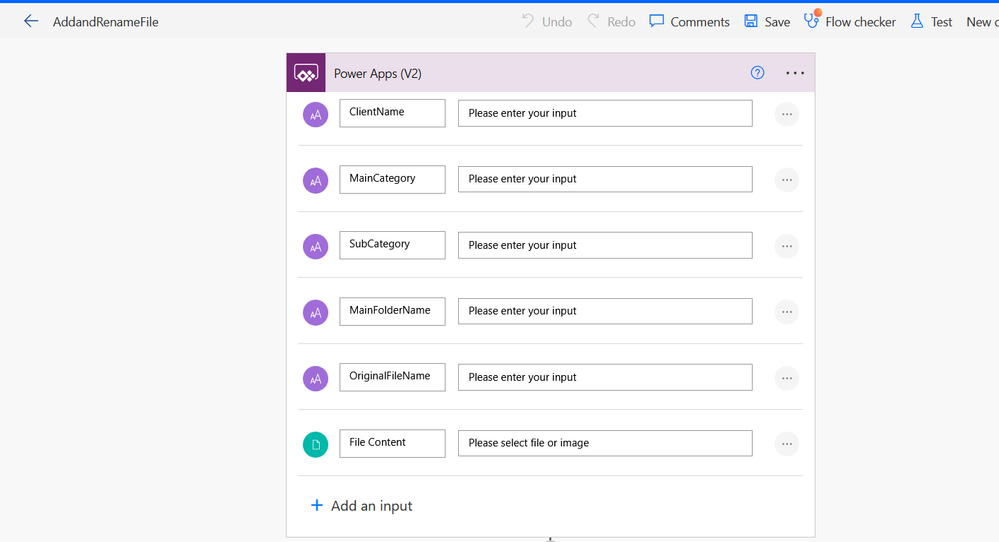Image resolution: width=999 pixels, height=542 pixels.
Task: Open options menu for MainFolderName row
Action: [787, 312]
